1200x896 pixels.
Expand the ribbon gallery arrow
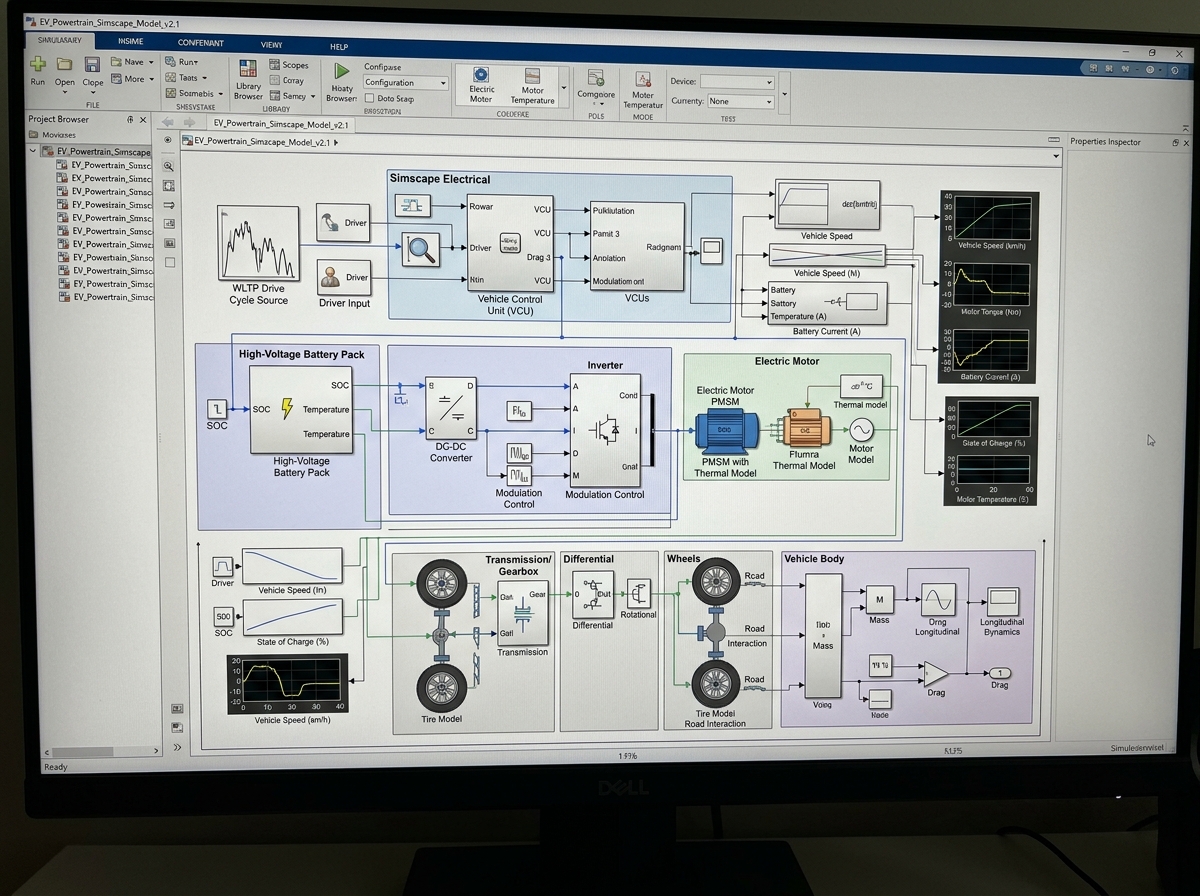click(x=565, y=88)
